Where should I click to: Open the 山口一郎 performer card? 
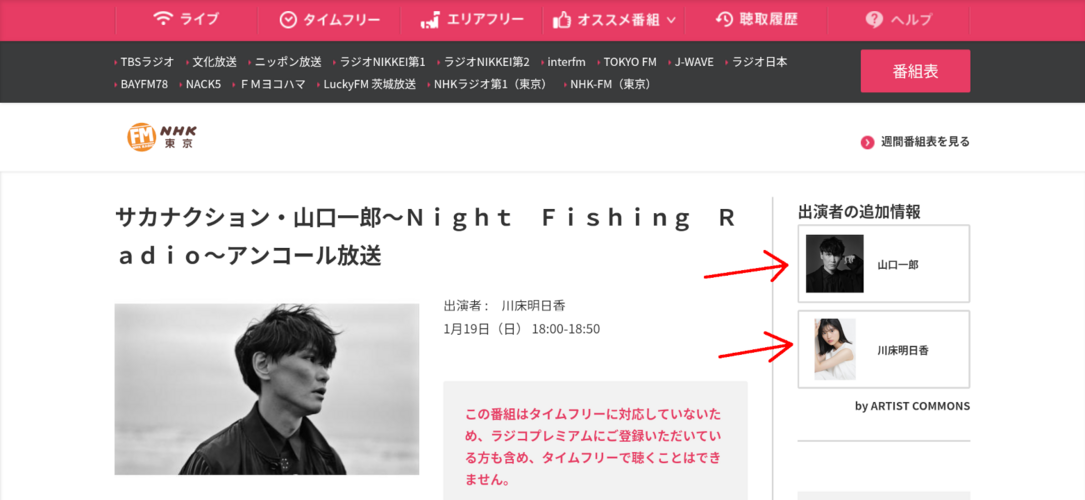tap(884, 263)
